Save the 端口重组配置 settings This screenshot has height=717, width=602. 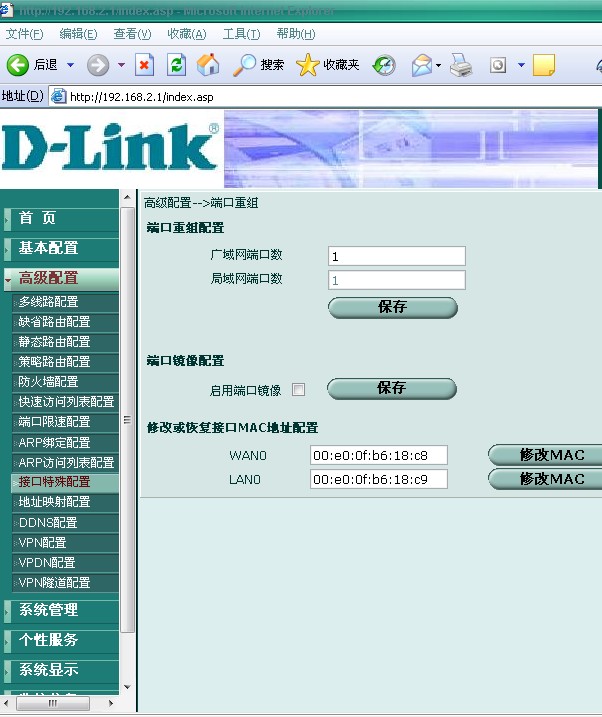(x=393, y=307)
